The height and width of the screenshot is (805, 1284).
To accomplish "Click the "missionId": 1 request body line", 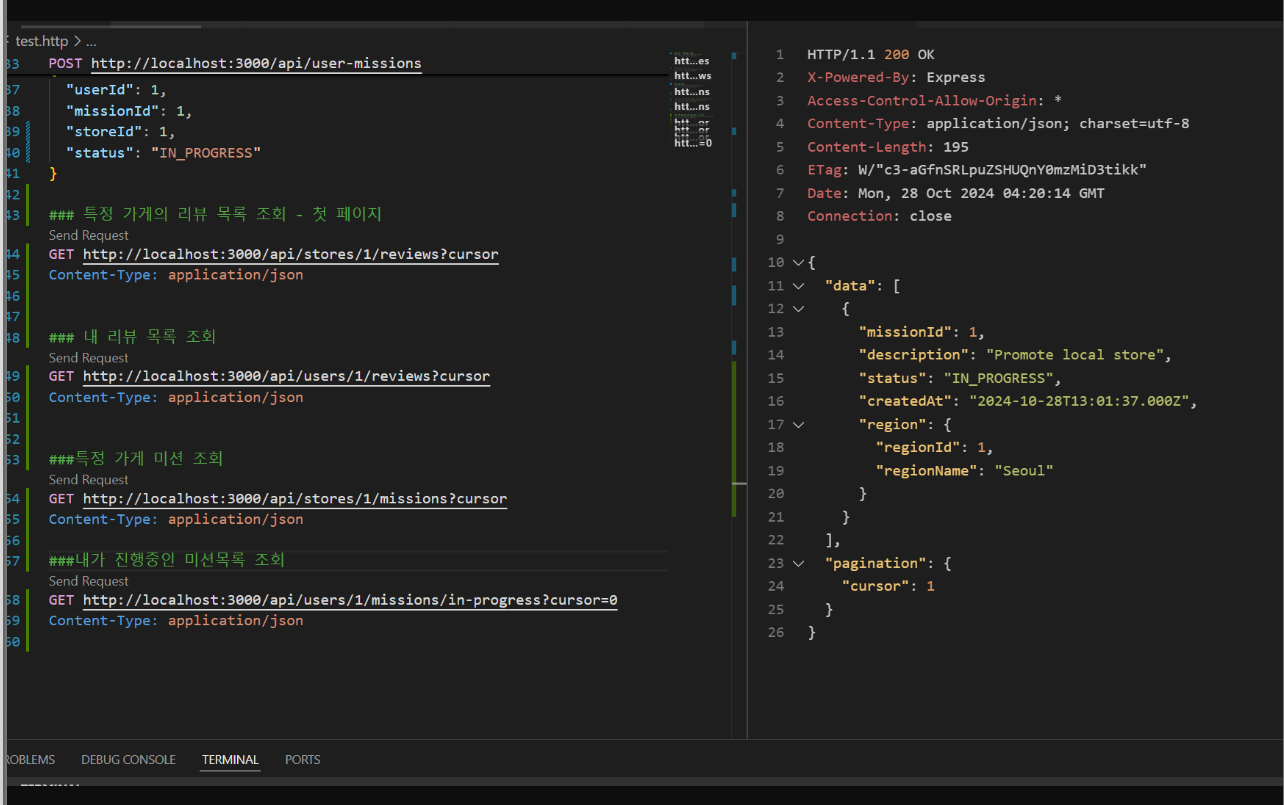I will (x=129, y=111).
